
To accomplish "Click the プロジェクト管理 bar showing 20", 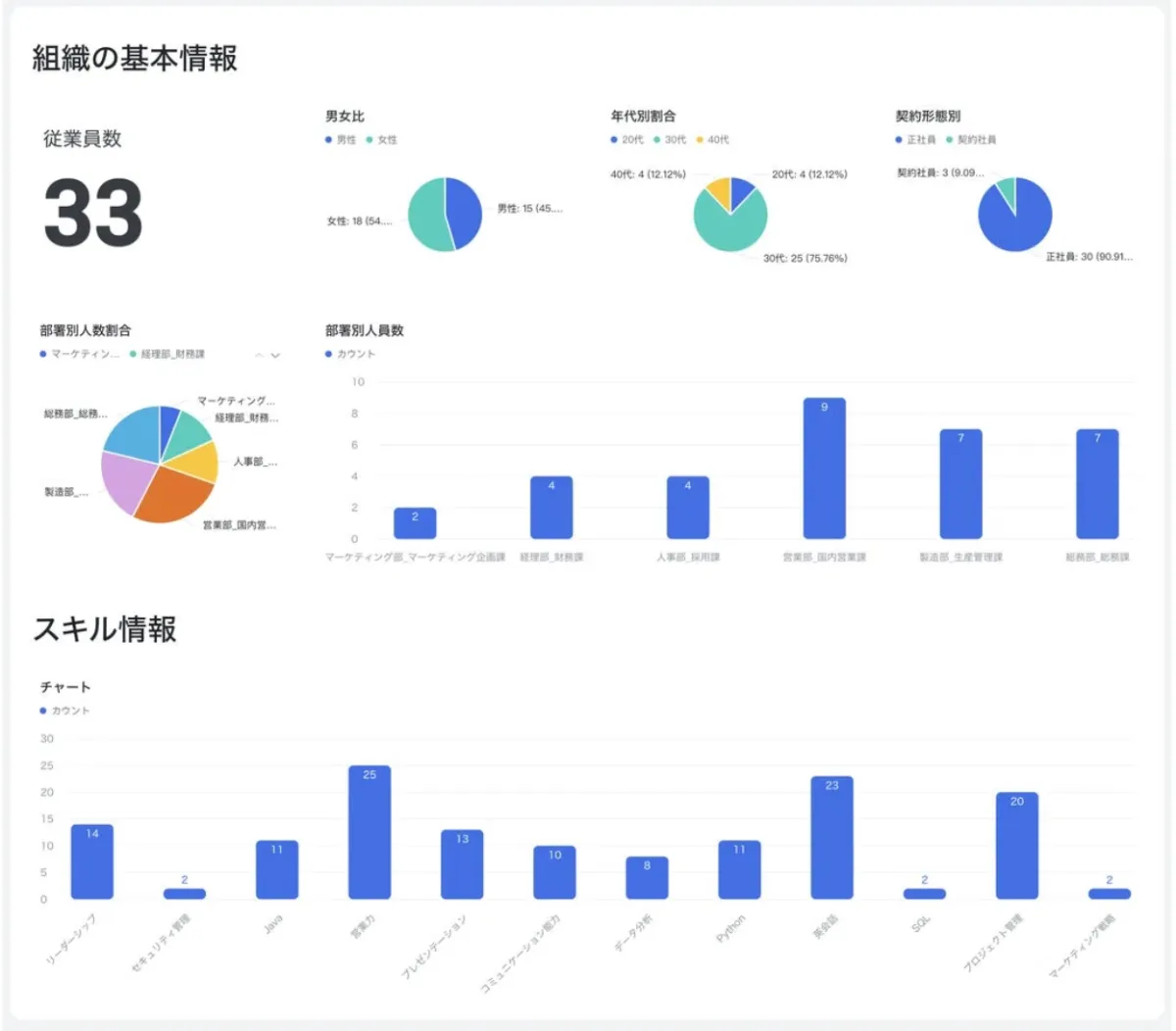I will click(x=1016, y=846).
